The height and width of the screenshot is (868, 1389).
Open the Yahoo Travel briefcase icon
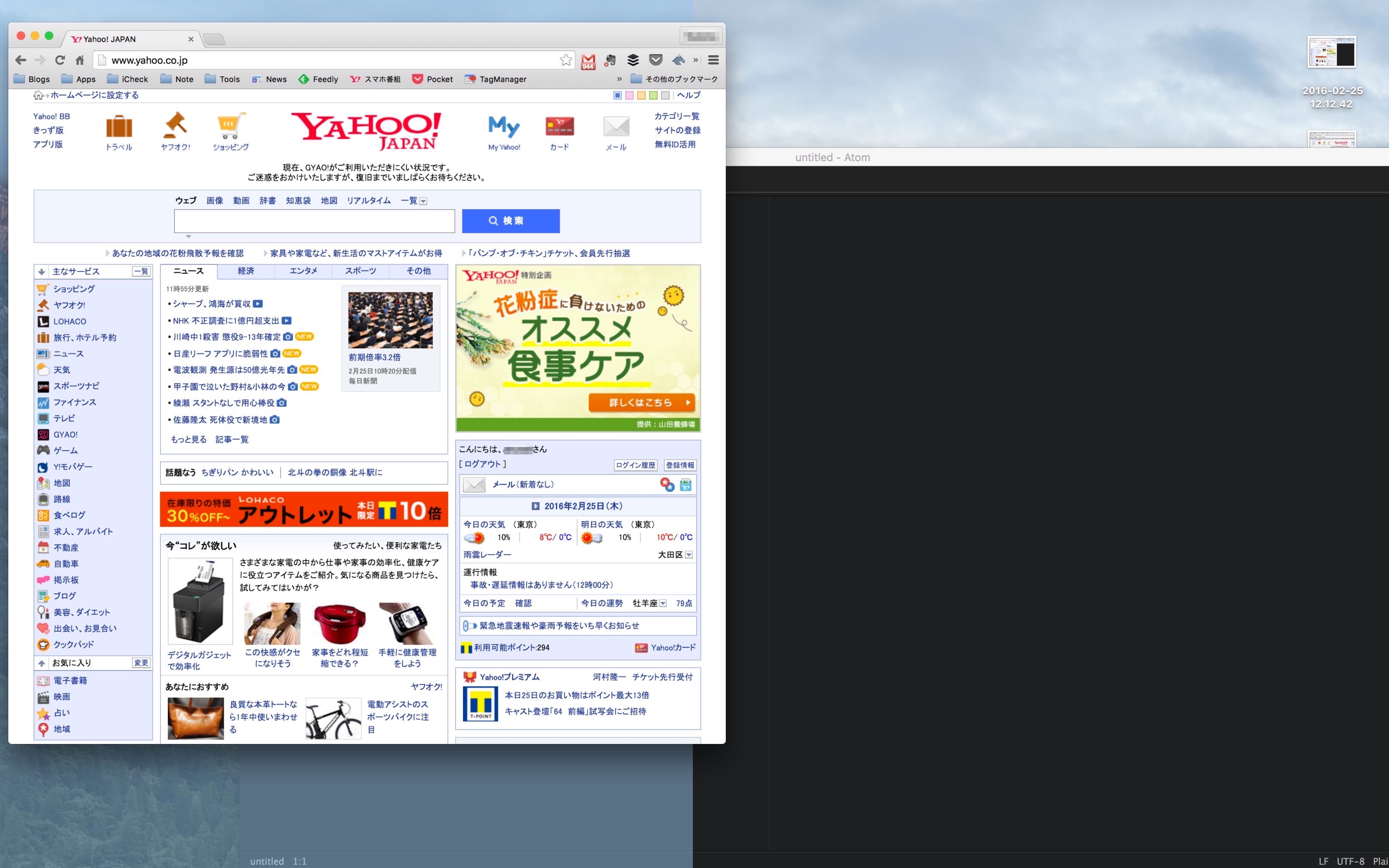coord(119,127)
